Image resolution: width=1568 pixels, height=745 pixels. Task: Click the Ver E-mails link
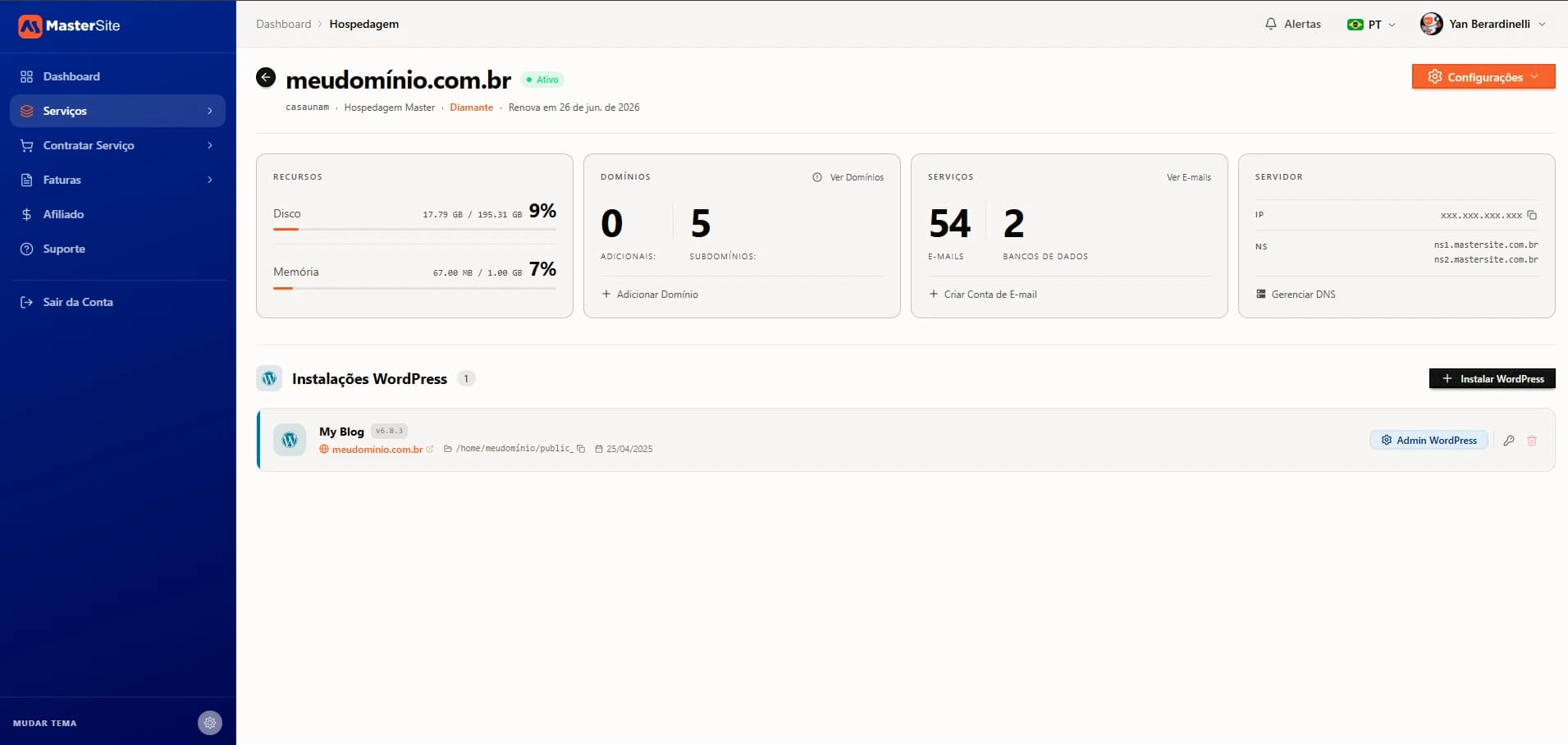1189,177
